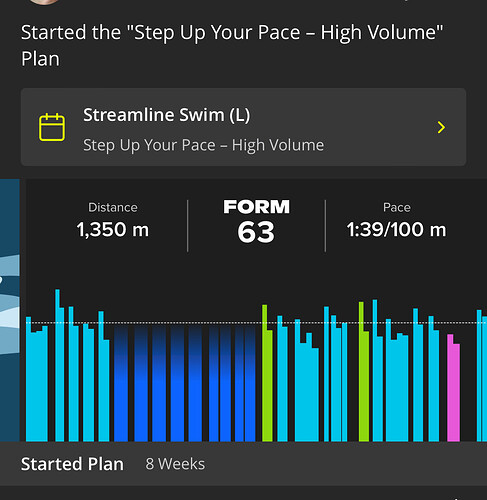Click the tallest cyan bar on left
Image resolution: width=487 pixels, height=500 pixels.
click(x=59, y=365)
